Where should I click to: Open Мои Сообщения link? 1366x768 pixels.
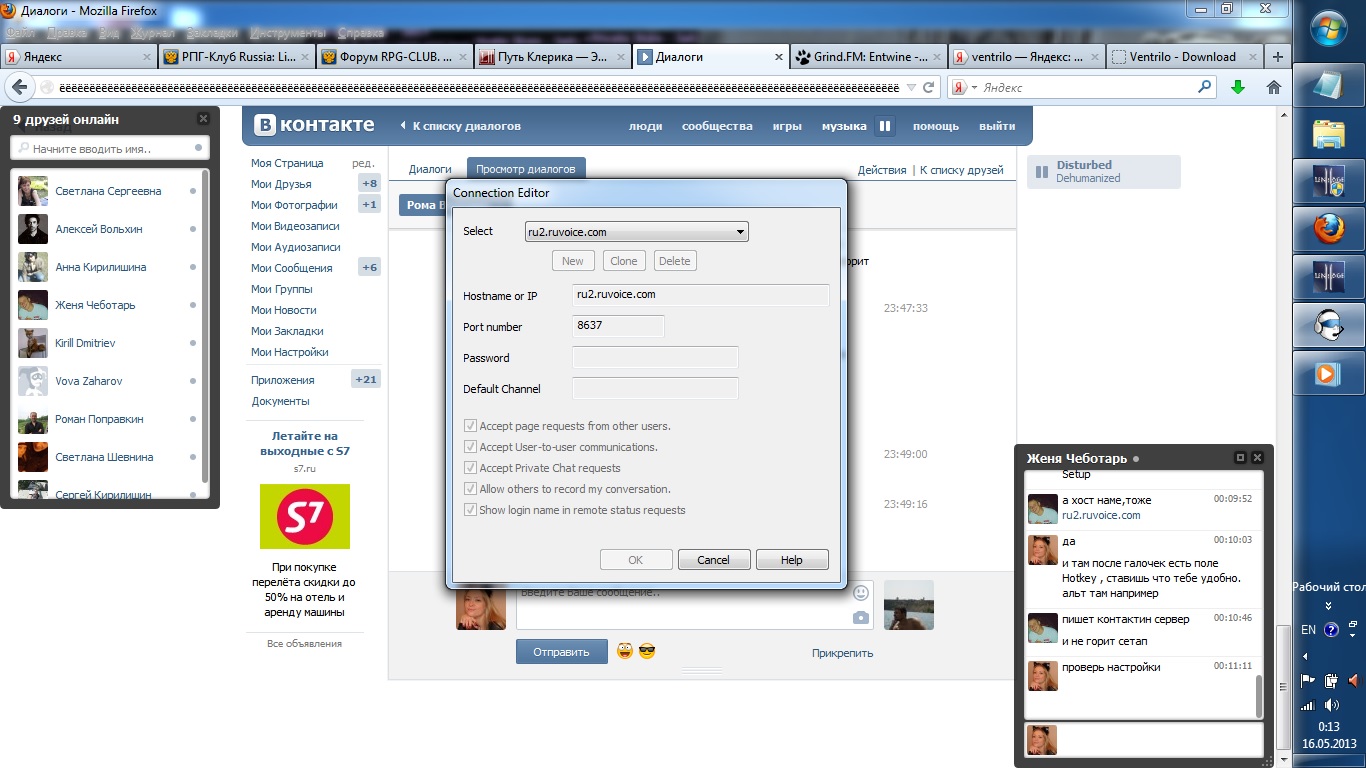(x=292, y=268)
